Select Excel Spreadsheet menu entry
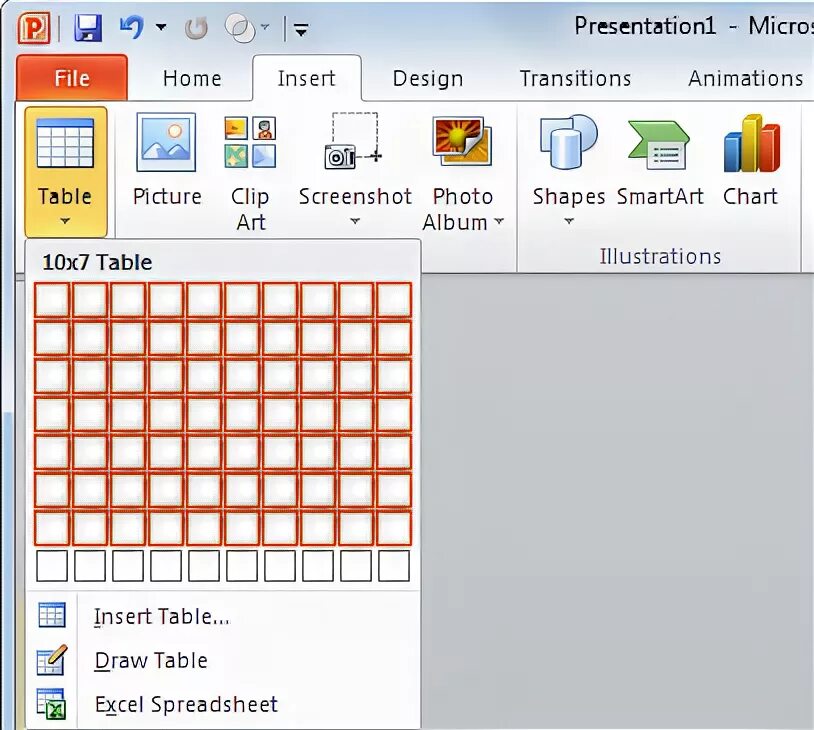814x730 pixels. click(223, 705)
